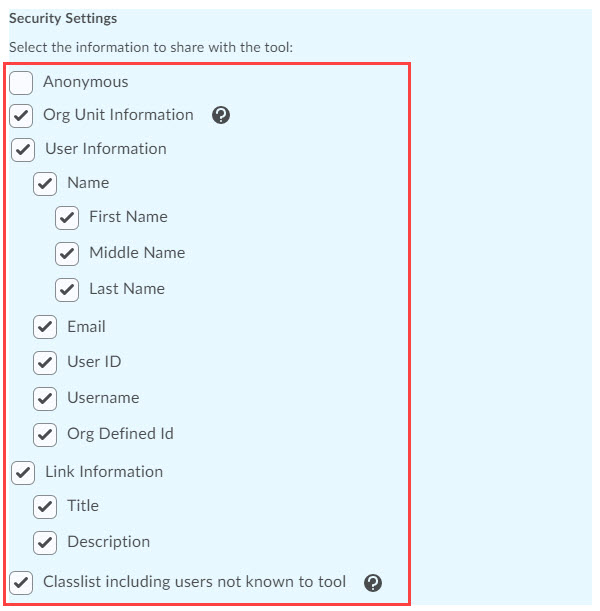Enable the Anonymous checkbox
Screen dimensions: 600x611
21,83
